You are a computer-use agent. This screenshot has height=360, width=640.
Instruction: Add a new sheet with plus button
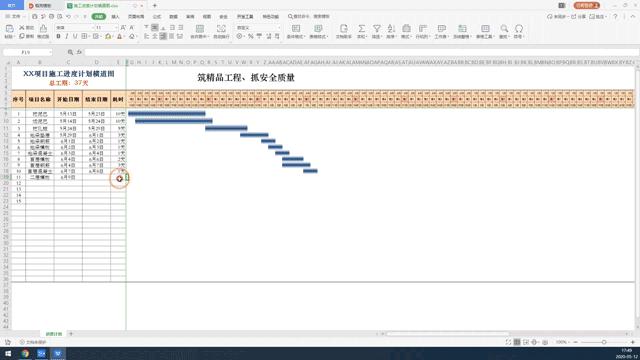[x=71, y=334]
